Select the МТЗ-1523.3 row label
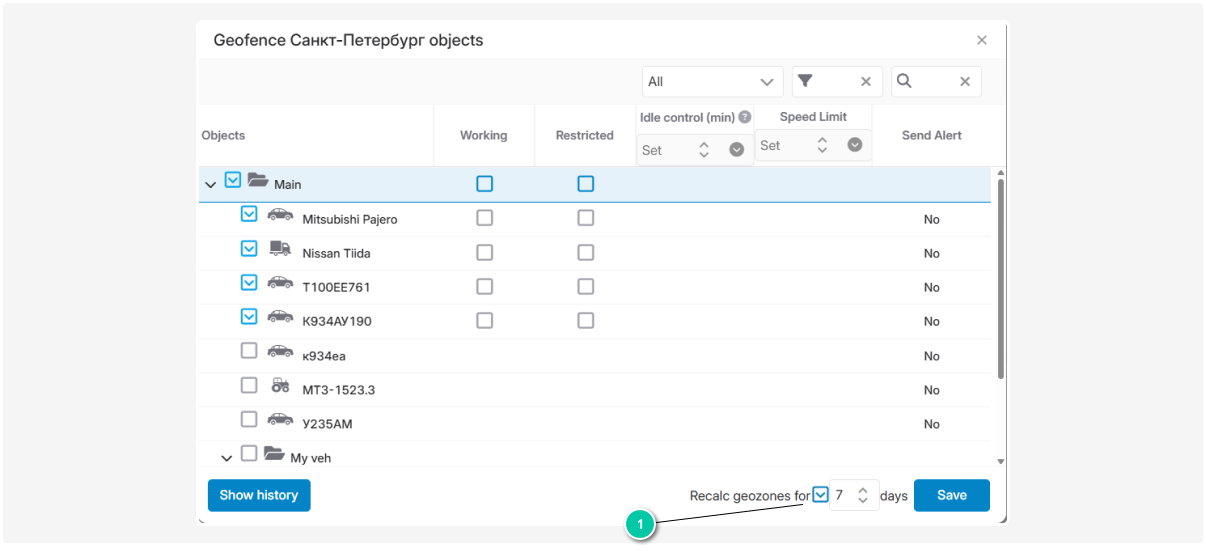 tap(339, 390)
